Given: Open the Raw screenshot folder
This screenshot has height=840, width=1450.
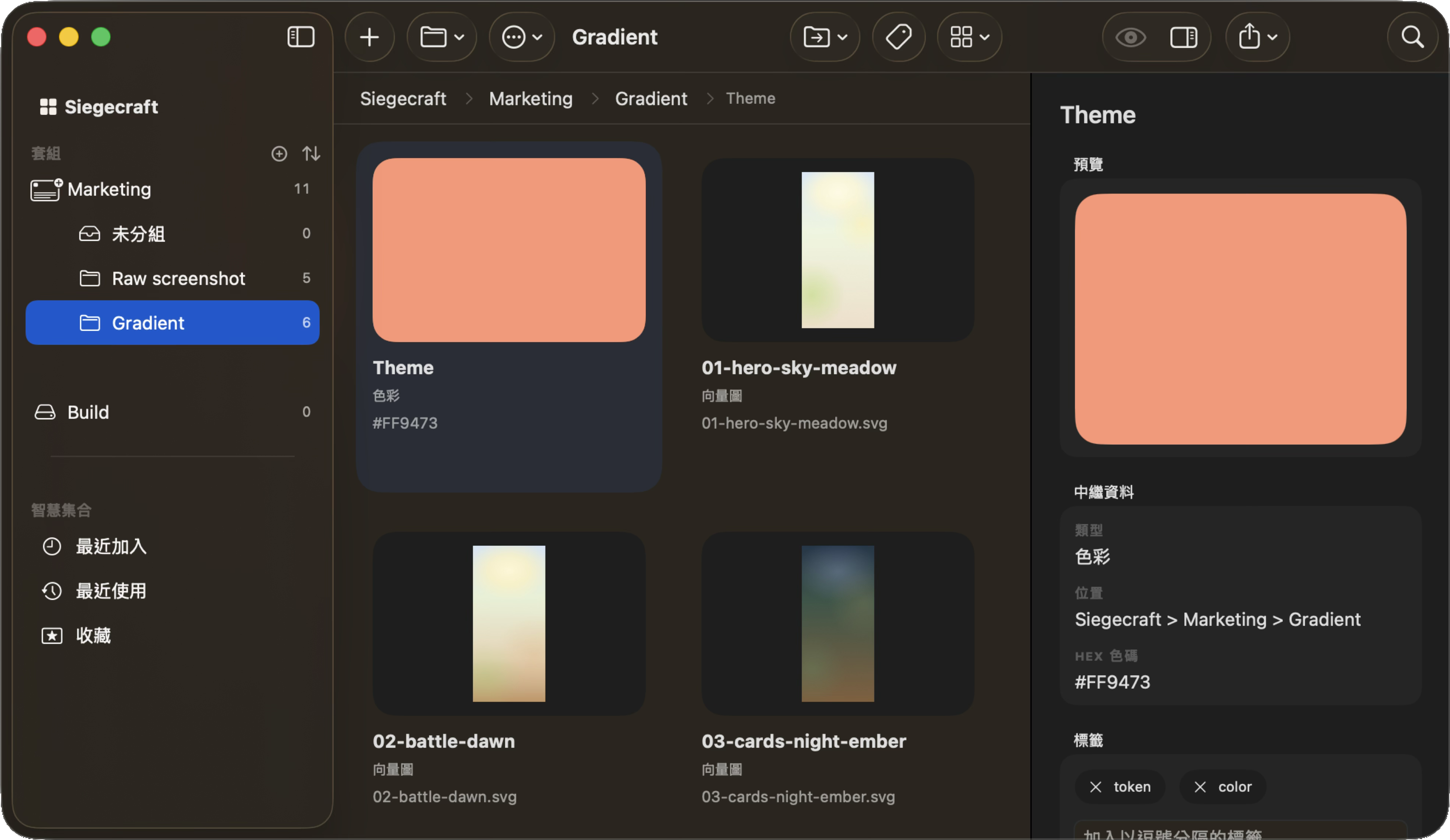Looking at the screenshot, I should tap(173, 278).
